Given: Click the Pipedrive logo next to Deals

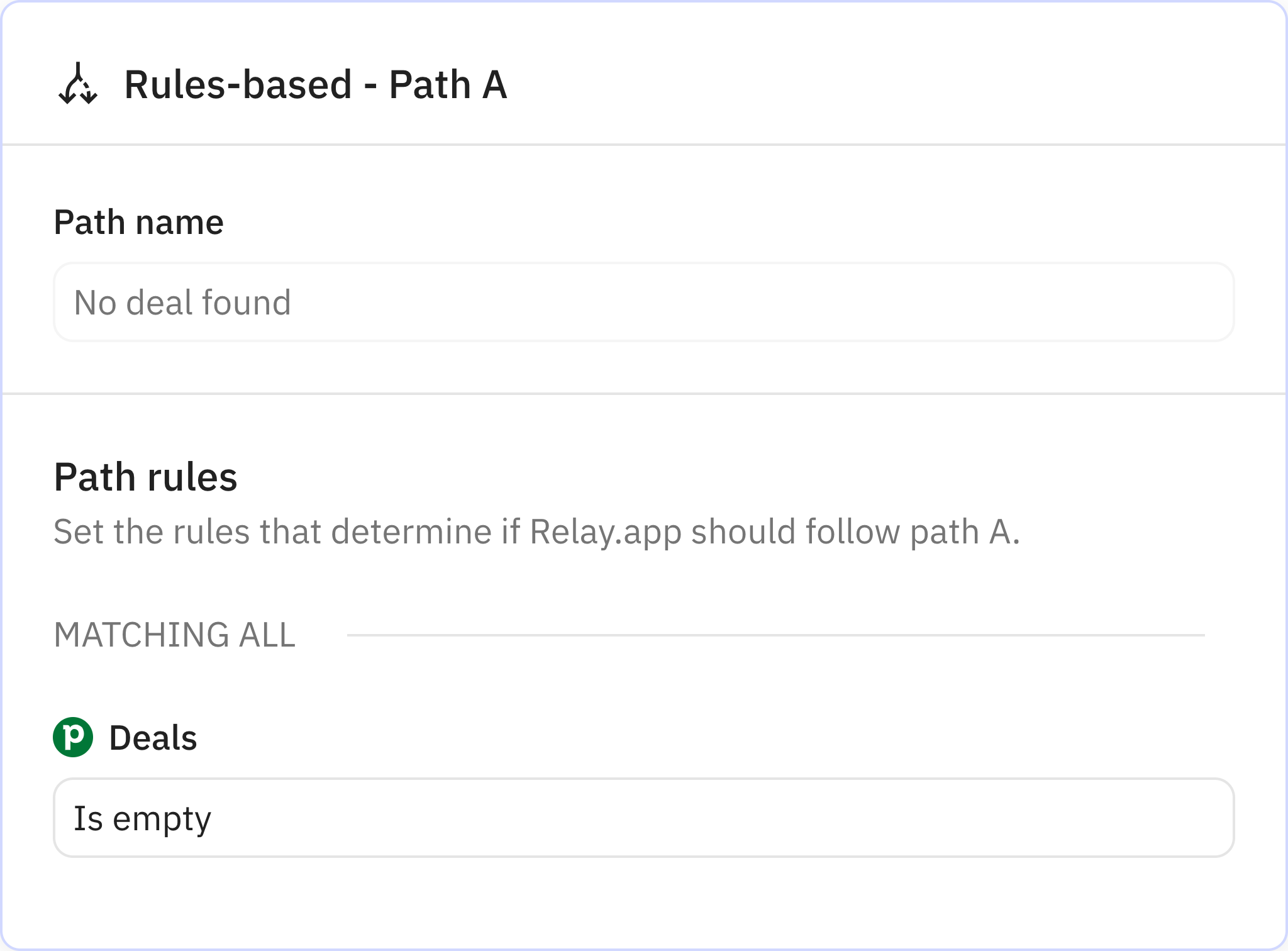Looking at the screenshot, I should [73, 737].
